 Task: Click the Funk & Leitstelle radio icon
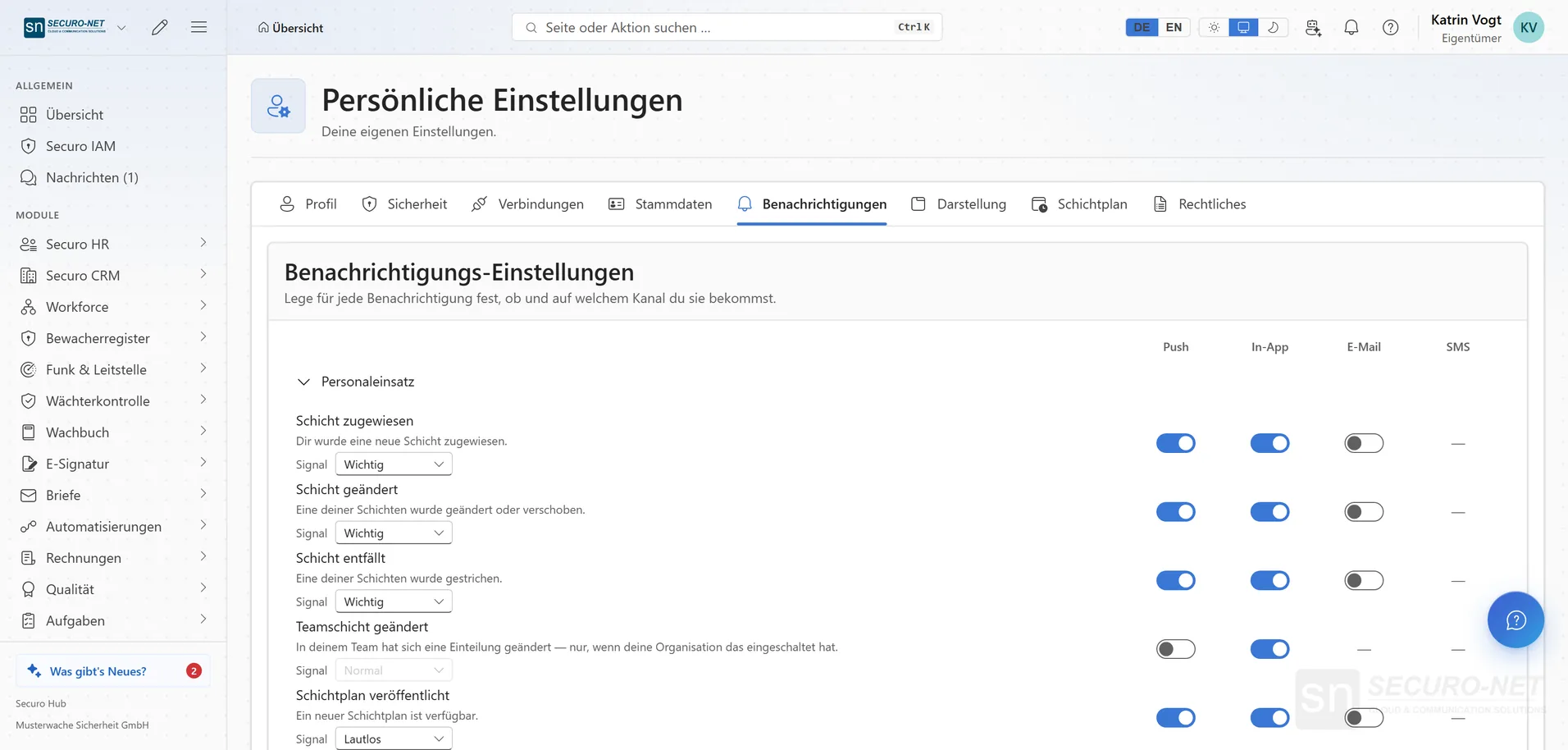[29, 369]
